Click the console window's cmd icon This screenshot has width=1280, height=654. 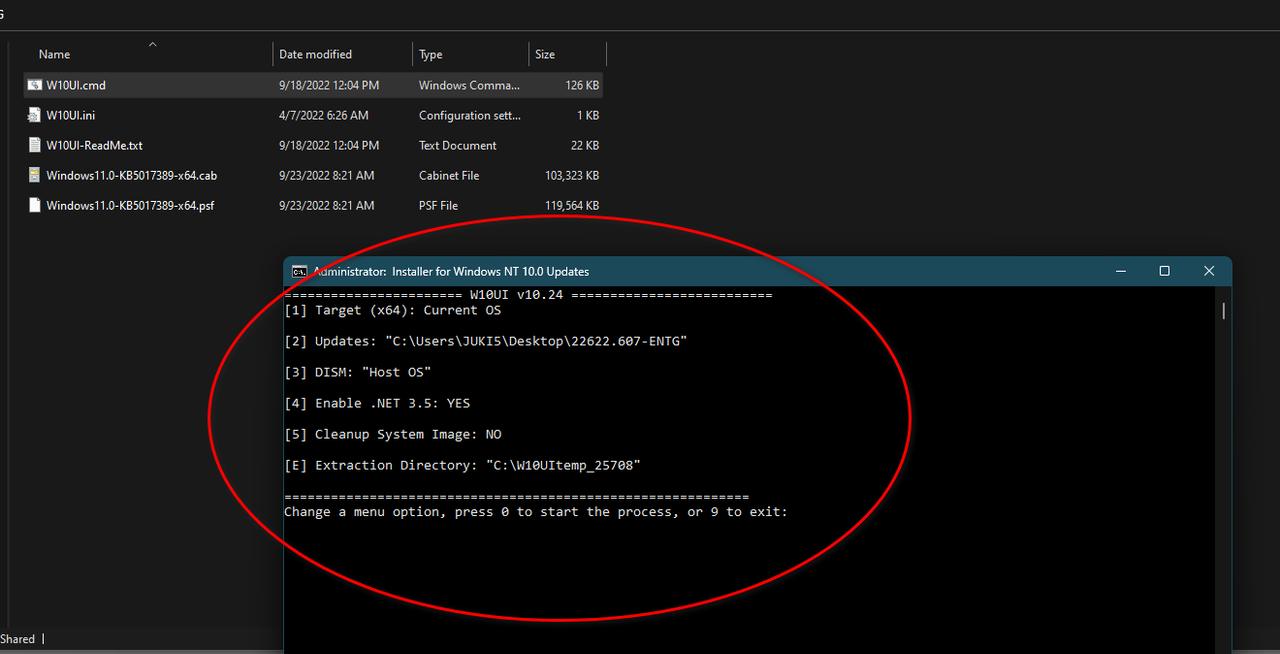tap(299, 271)
